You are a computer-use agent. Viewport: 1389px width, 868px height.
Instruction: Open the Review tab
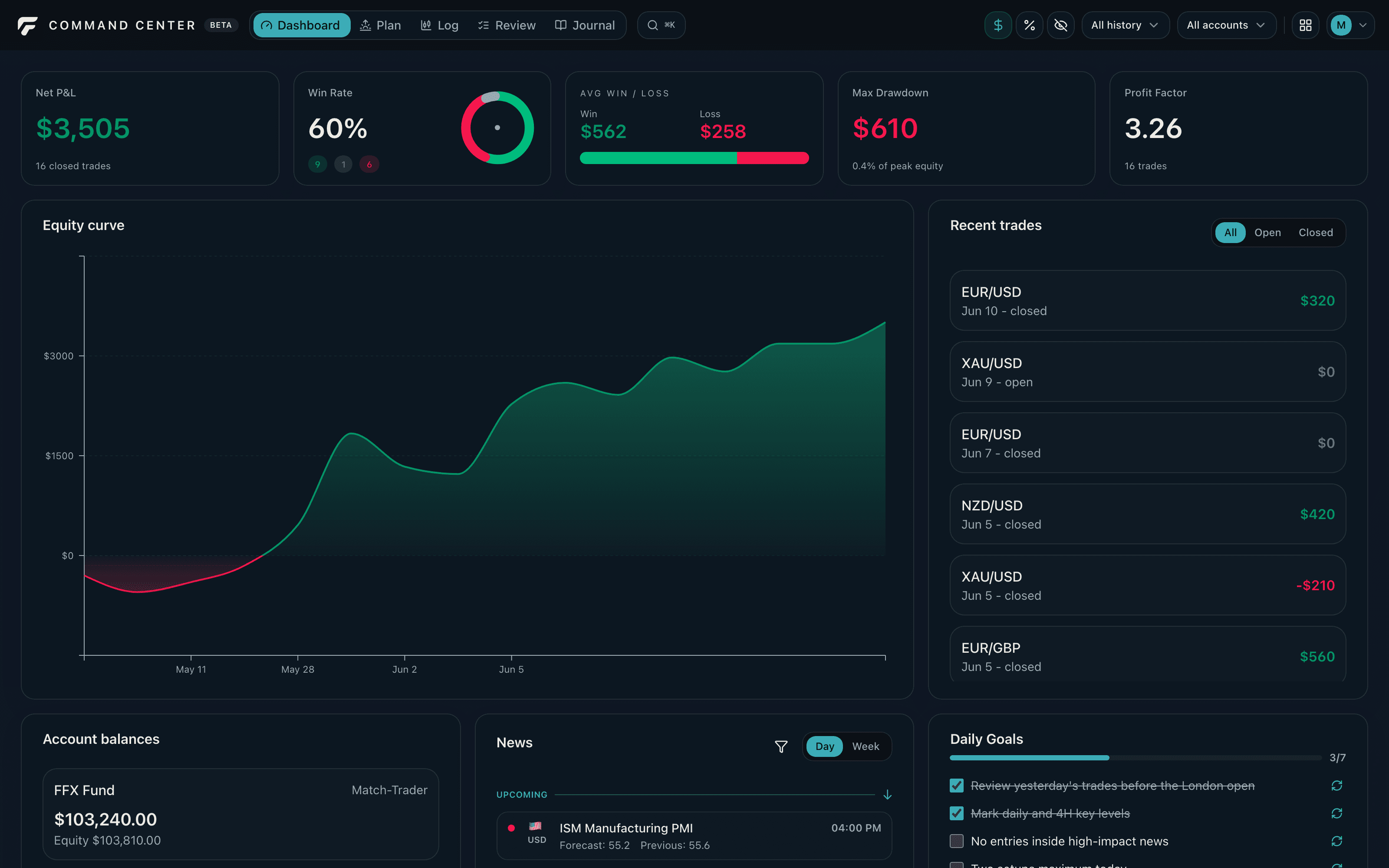507,25
